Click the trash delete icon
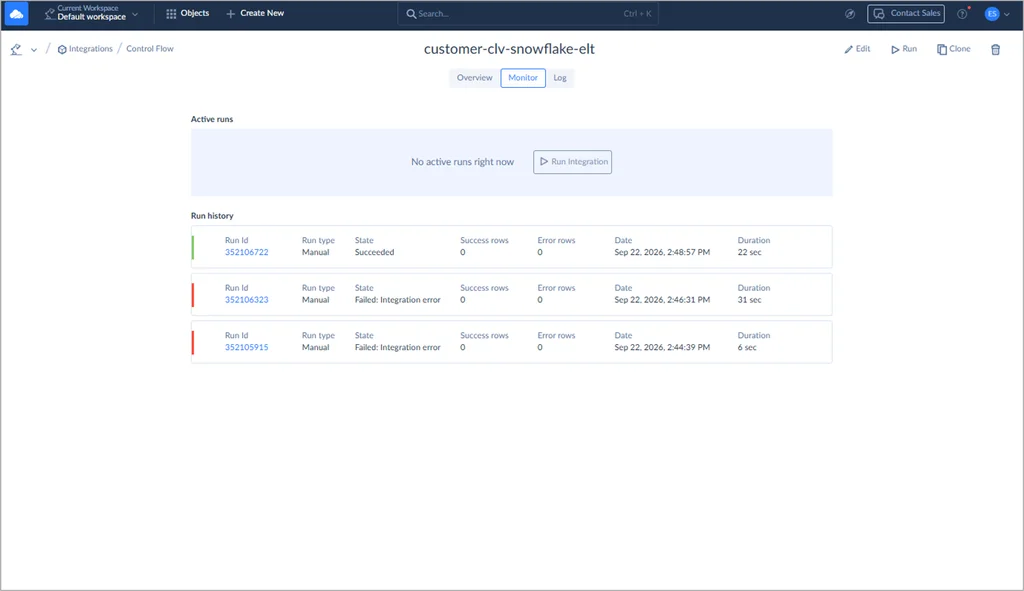This screenshot has width=1024, height=591. click(x=995, y=50)
